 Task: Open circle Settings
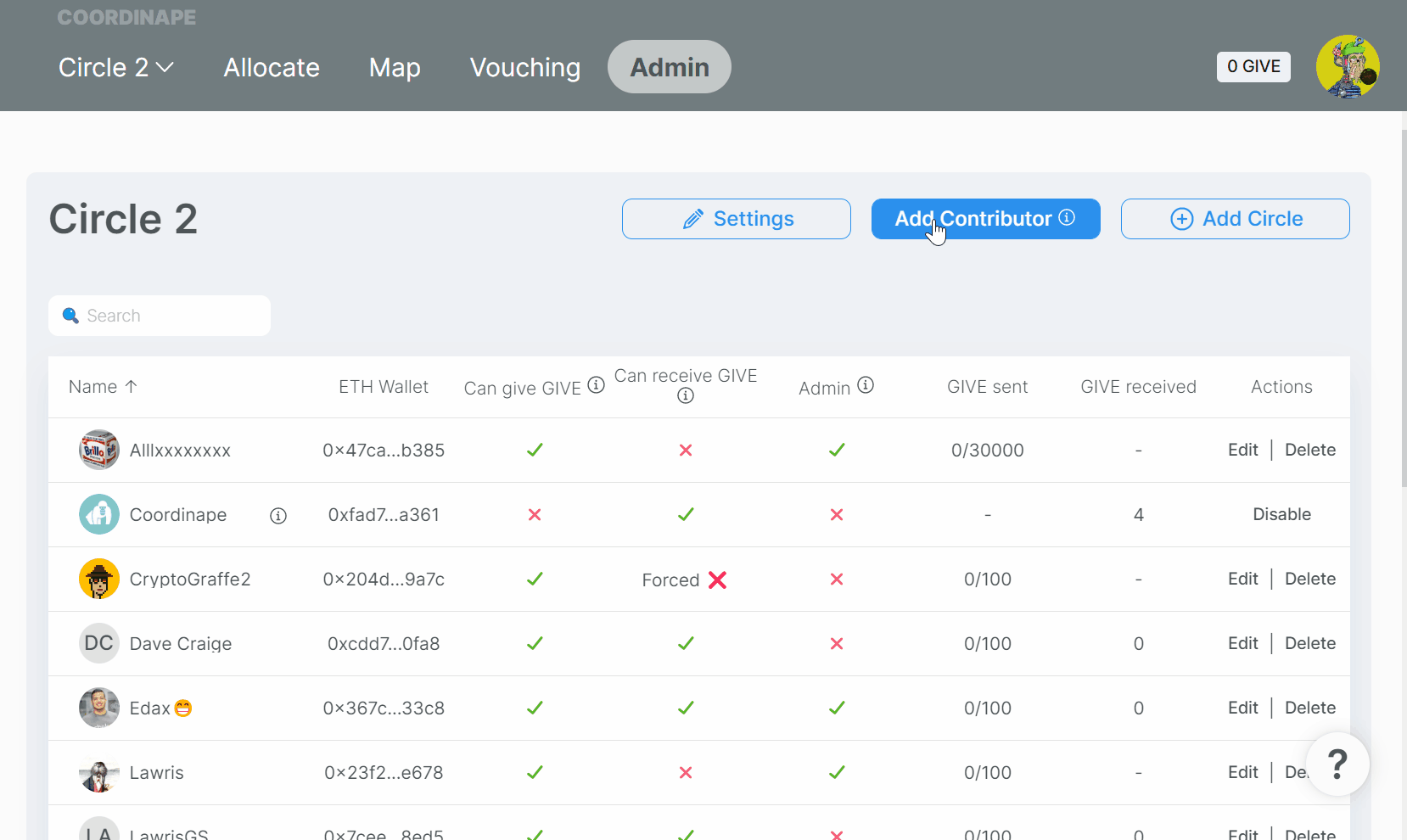click(x=737, y=219)
